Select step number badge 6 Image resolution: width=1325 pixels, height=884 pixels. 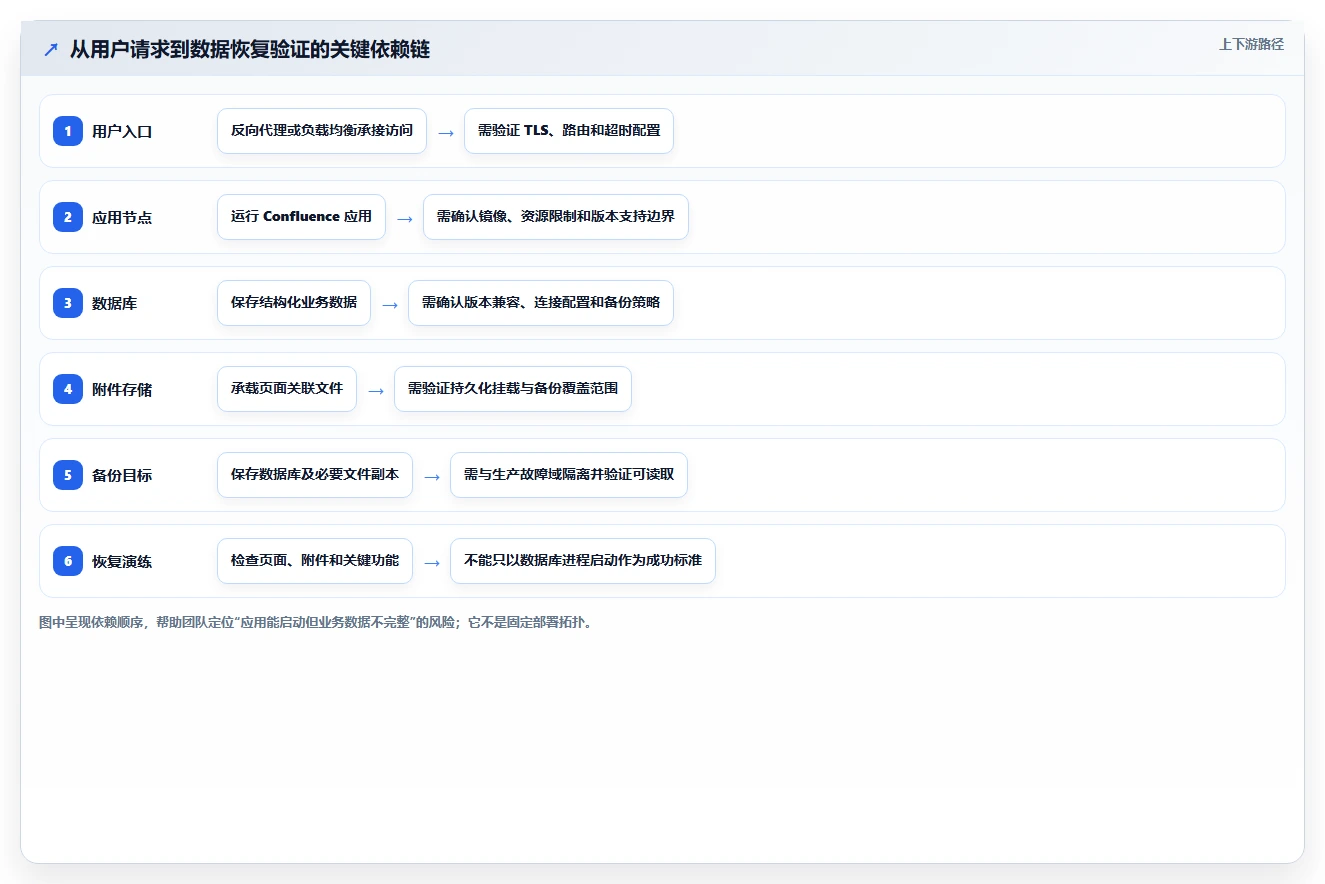[68, 561]
